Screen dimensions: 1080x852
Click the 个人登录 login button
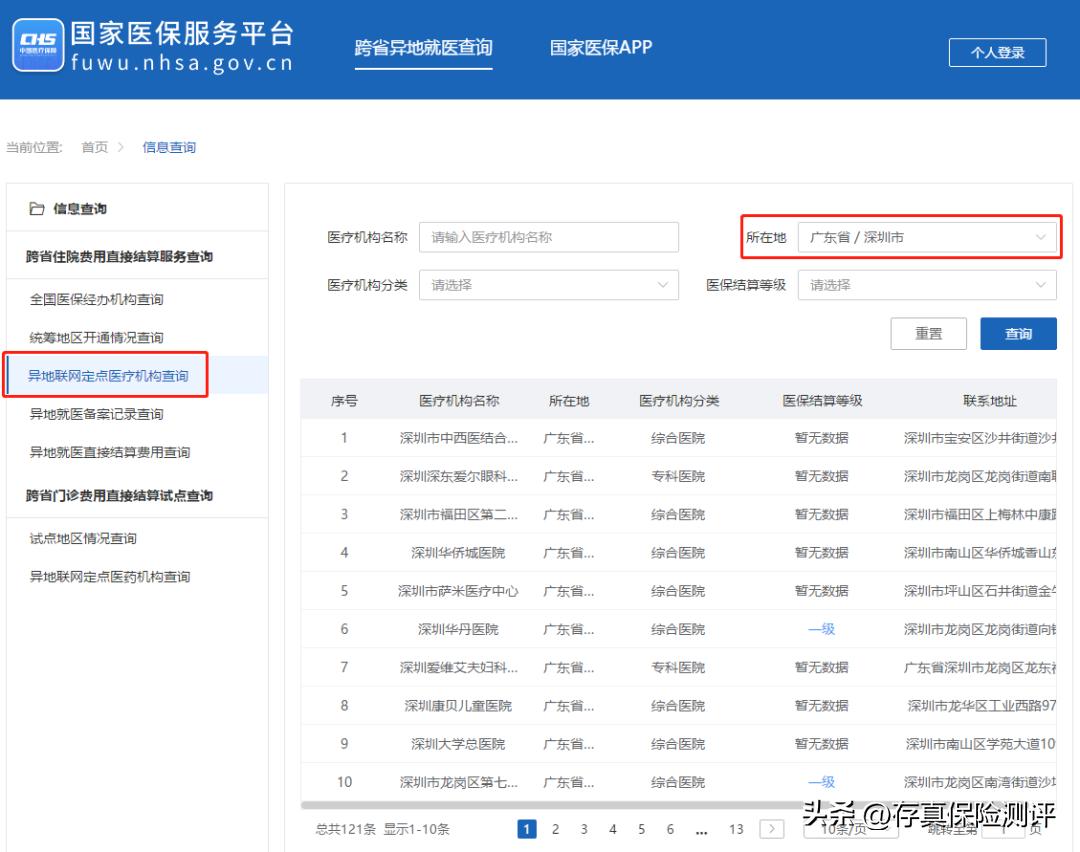point(997,52)
